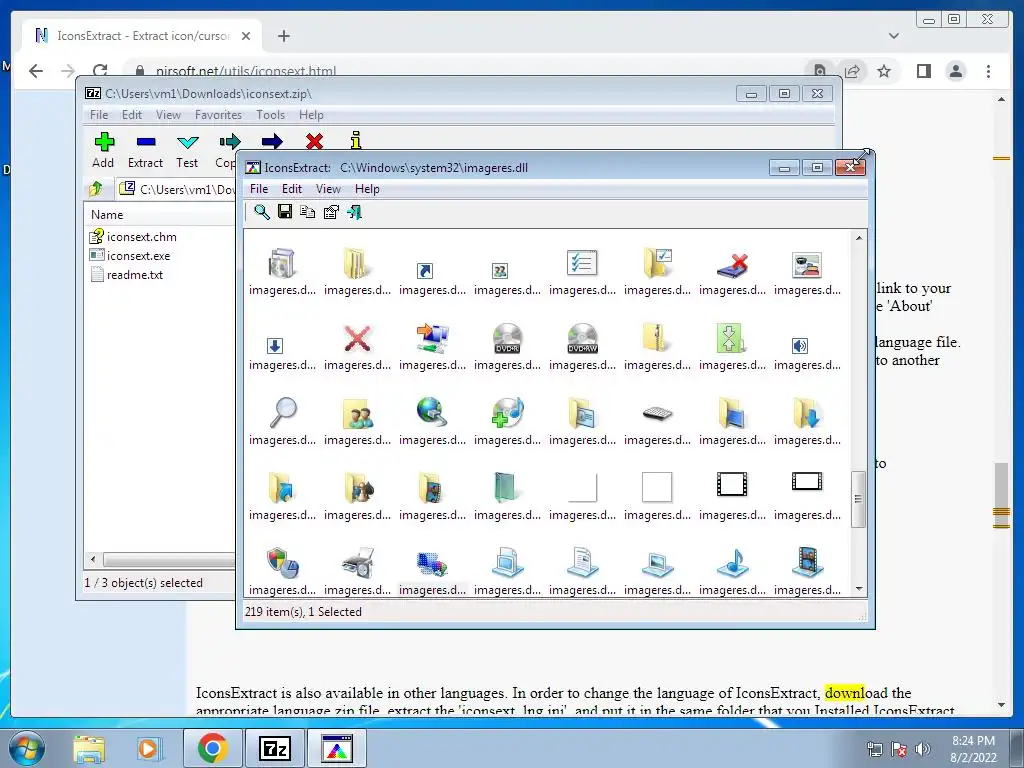Screen dimensions: 1024x768
Task: Click the blue minus Extract icon in 7-Zip
Action: tap(146, 142)
